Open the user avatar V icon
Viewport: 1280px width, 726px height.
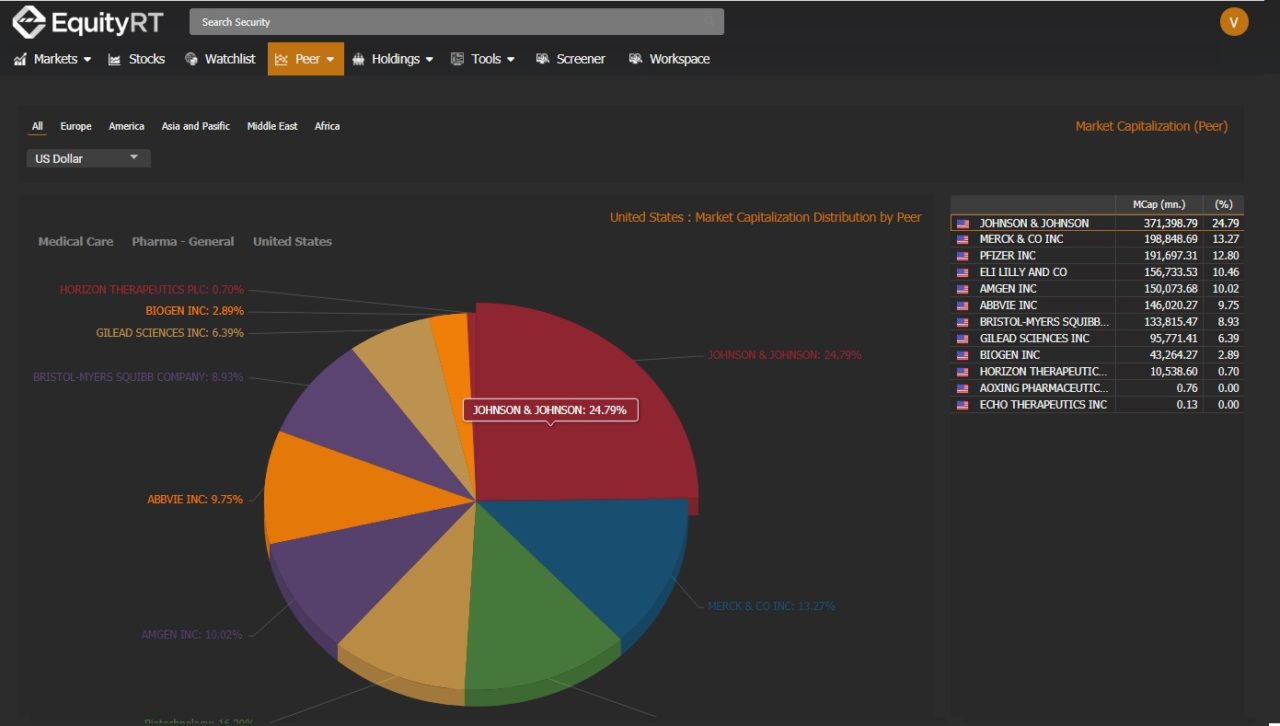[1234, 22]
